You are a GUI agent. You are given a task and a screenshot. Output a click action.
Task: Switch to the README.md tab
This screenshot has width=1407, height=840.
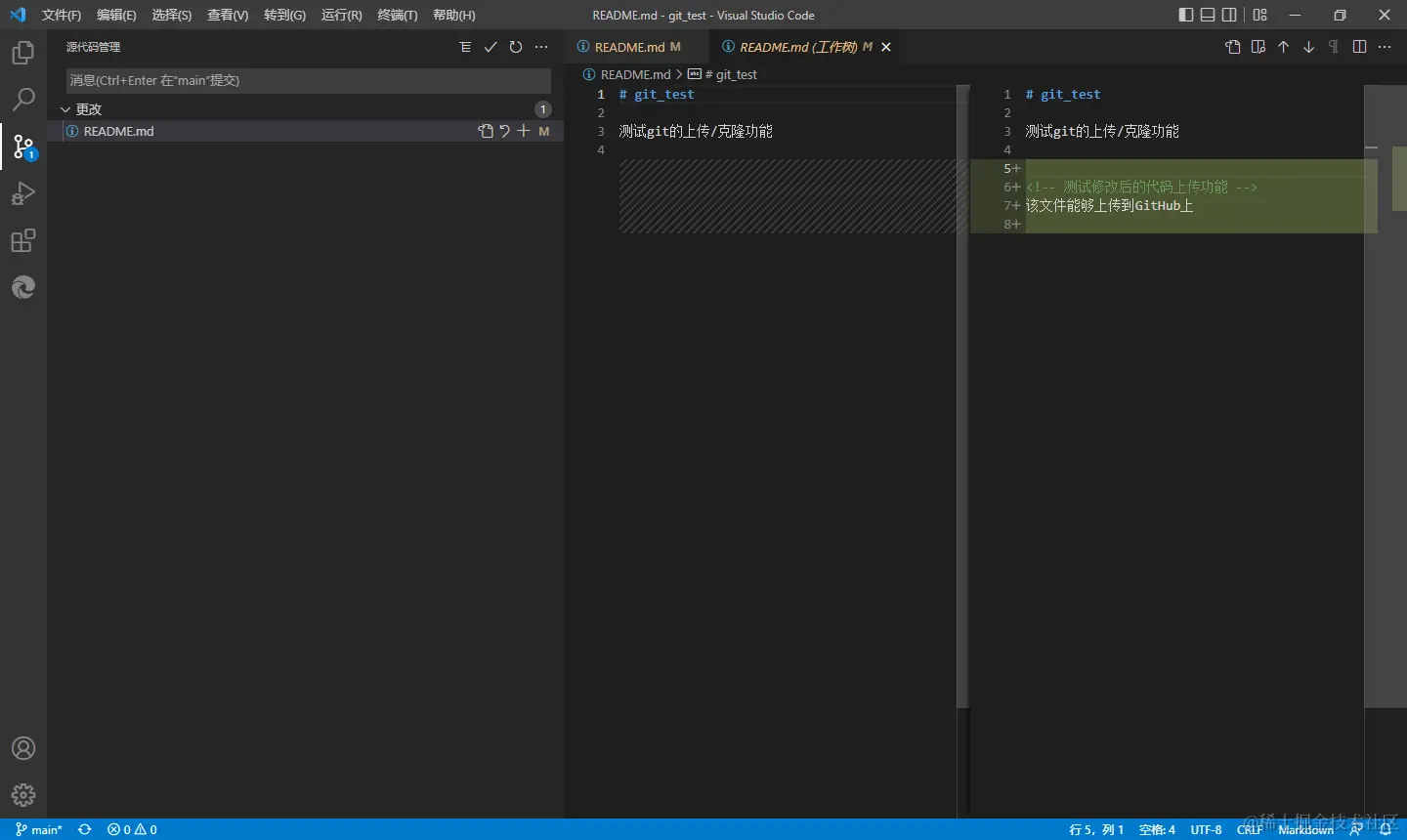pyautogui.click(x=635, y=46)
